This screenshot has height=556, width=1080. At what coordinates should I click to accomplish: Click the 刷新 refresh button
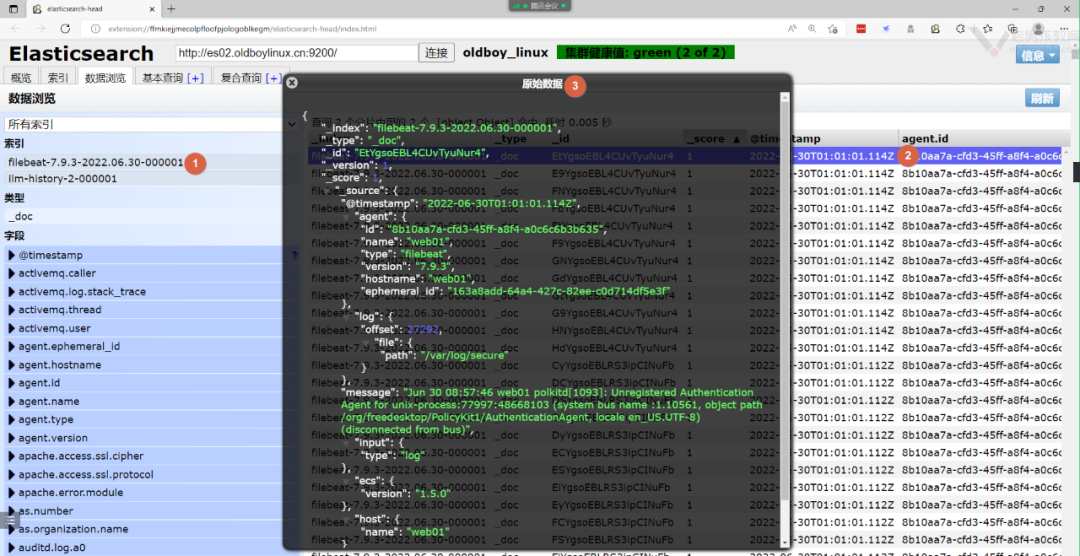pos(1042,98)
